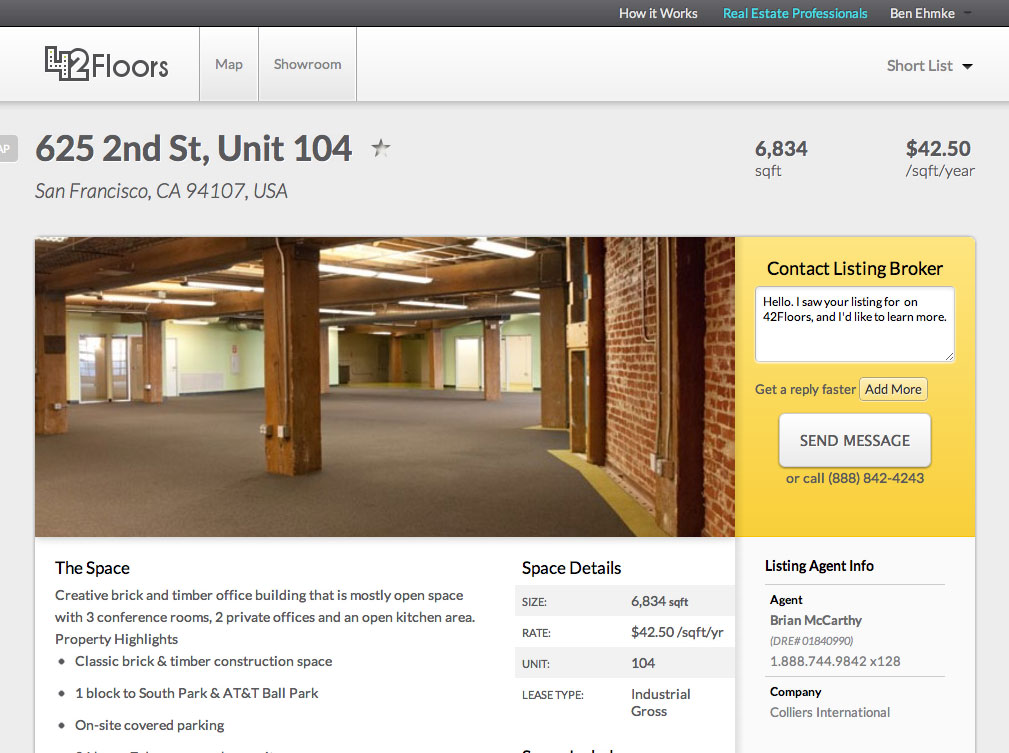Select lease type Industrial Gross
This screenshot has height=753, width=1009.
point(661,703)
